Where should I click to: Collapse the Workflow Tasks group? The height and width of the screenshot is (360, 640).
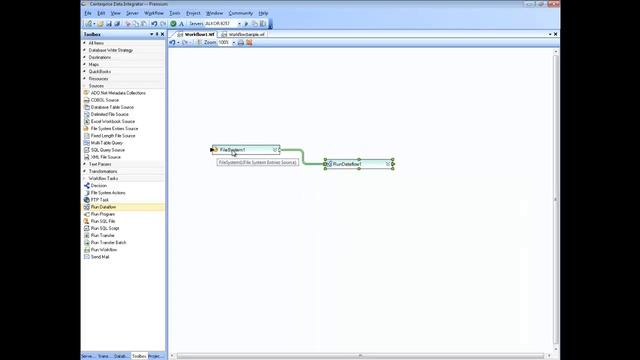[84, 178]
